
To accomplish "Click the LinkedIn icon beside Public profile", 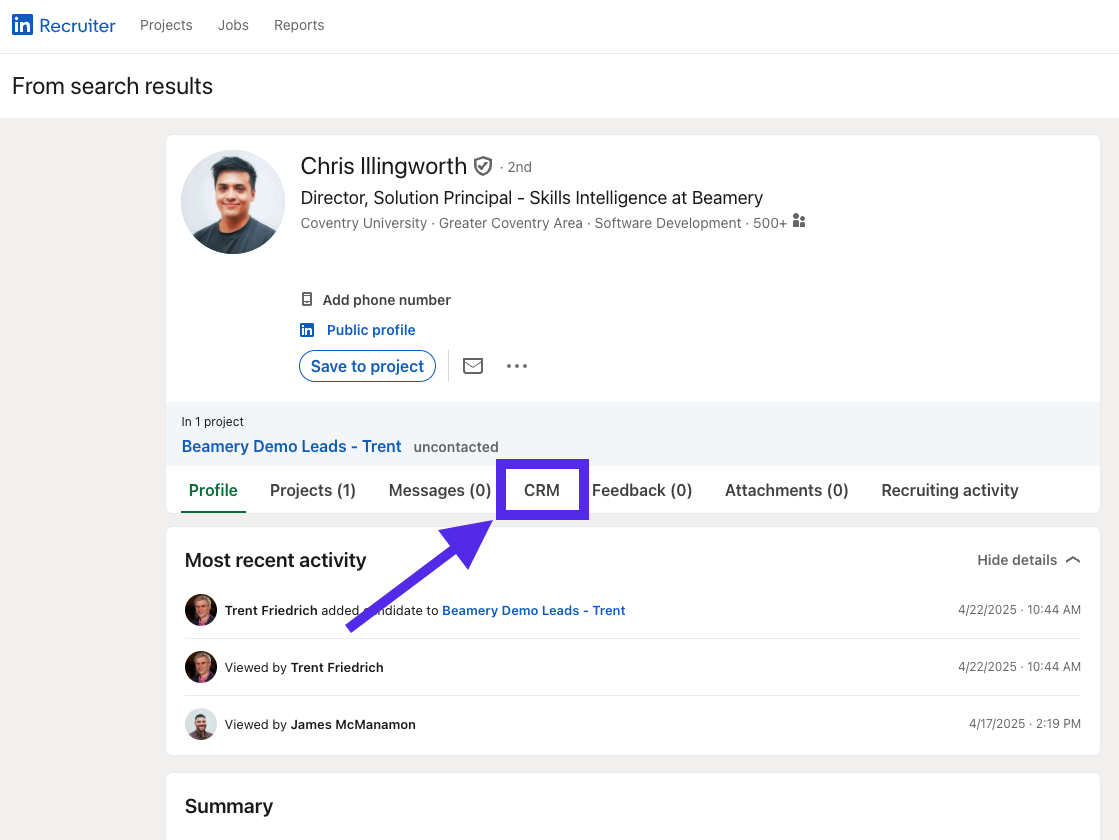I will (x=307, y=330).
